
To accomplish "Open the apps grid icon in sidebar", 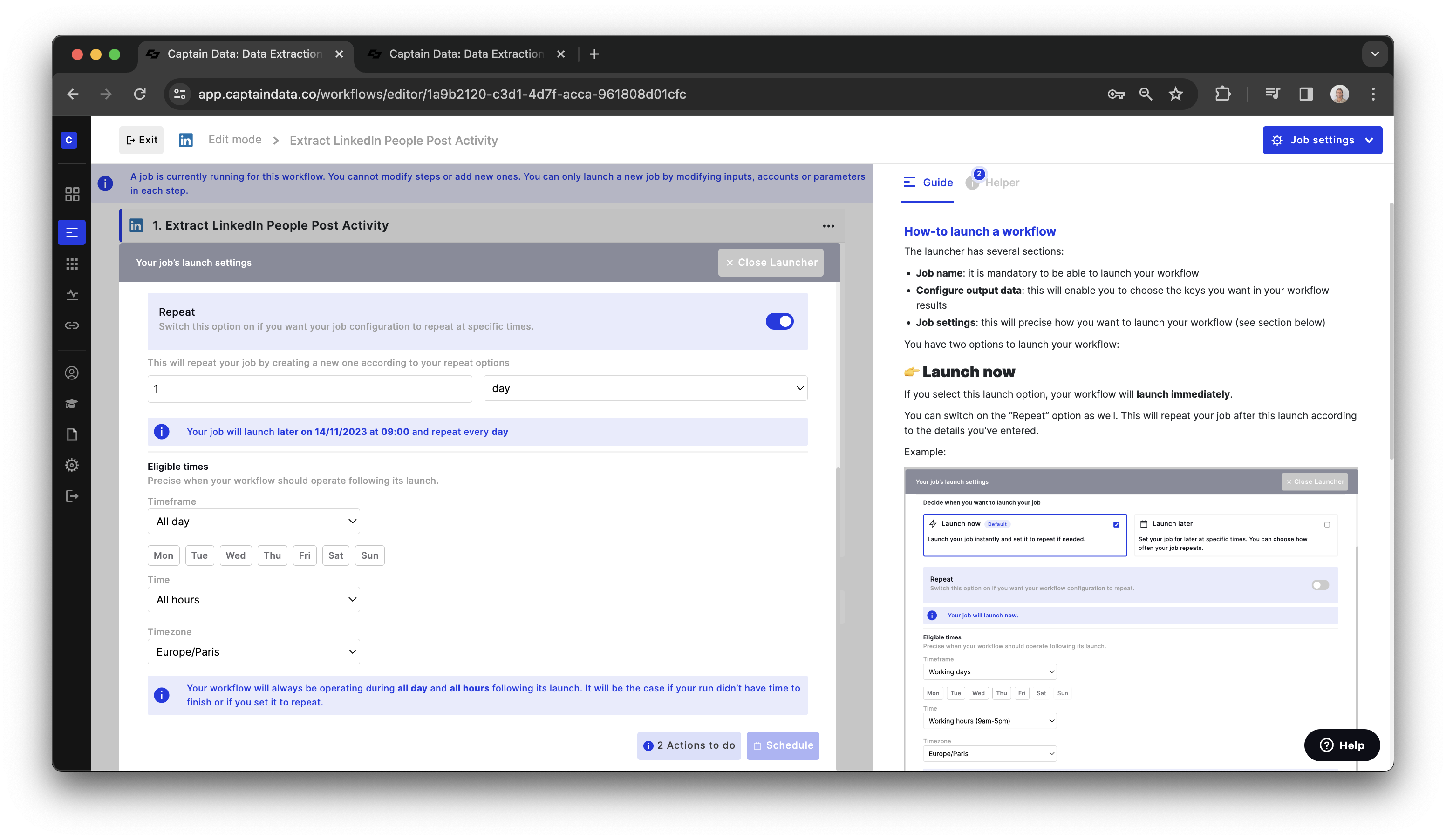I will point(72,264).
